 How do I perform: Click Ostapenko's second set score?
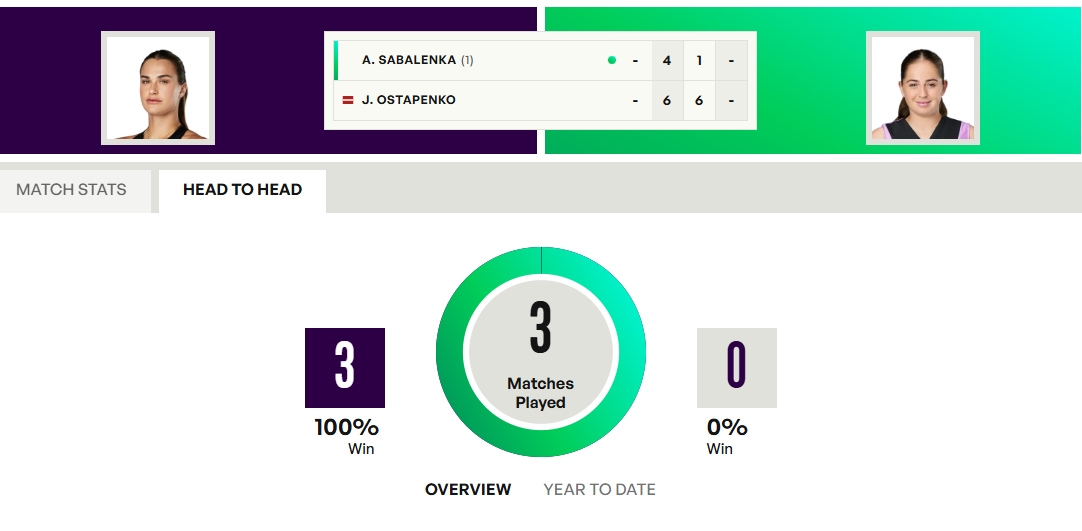[x=699, y=100]
